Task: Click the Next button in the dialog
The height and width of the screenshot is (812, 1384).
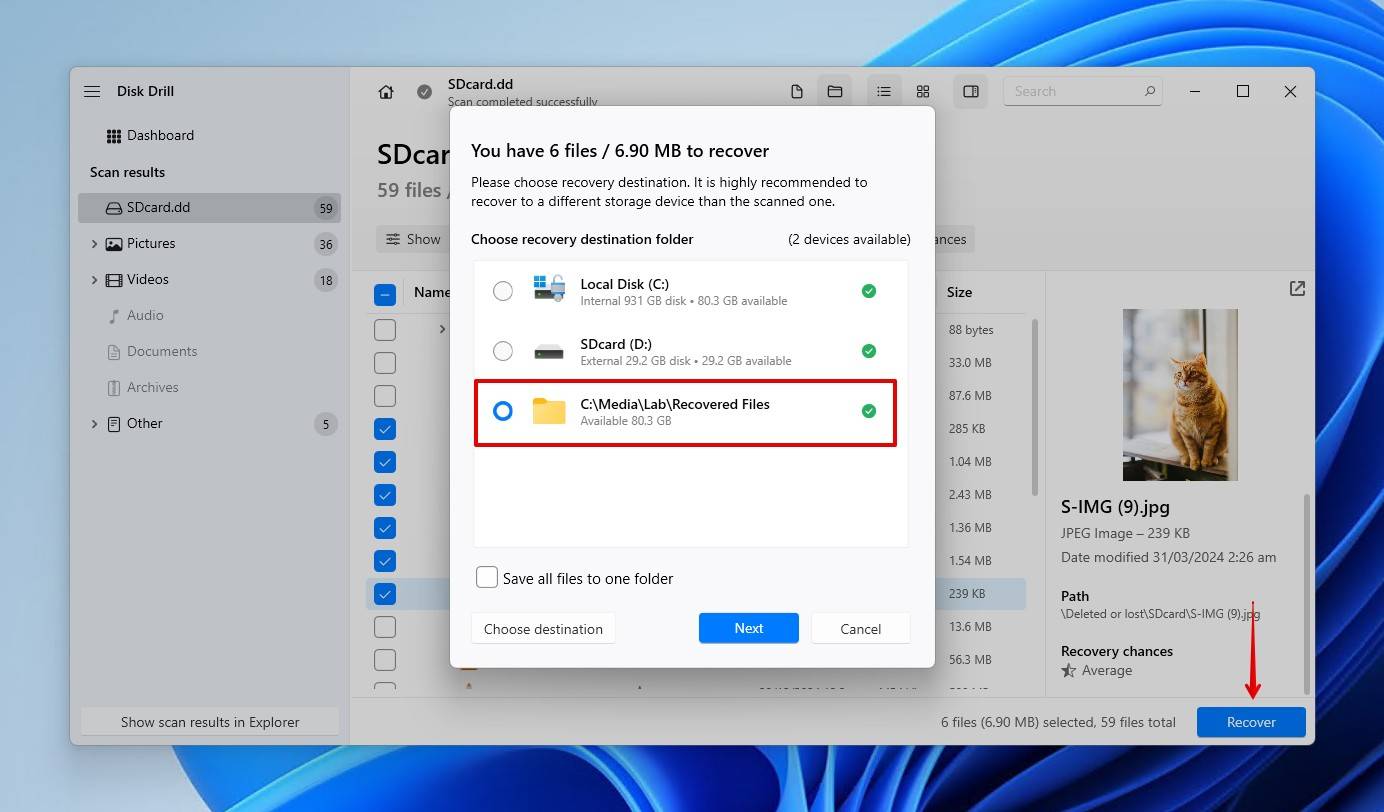Action: point(748,628)
